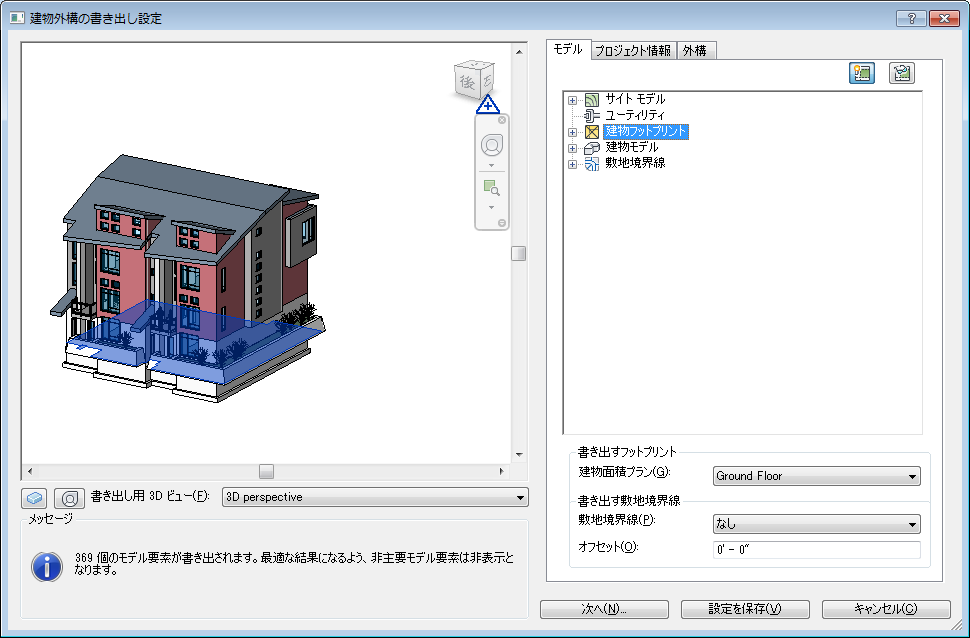
Task: Click the オフセット(O) label
Action: [608, 547]
